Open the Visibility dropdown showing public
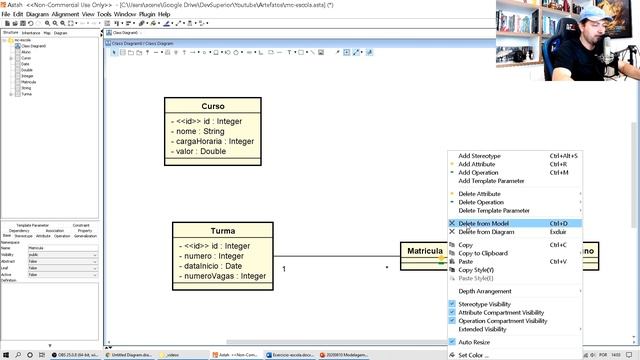This screenshot has height=360, width=640. pos(63,255)
